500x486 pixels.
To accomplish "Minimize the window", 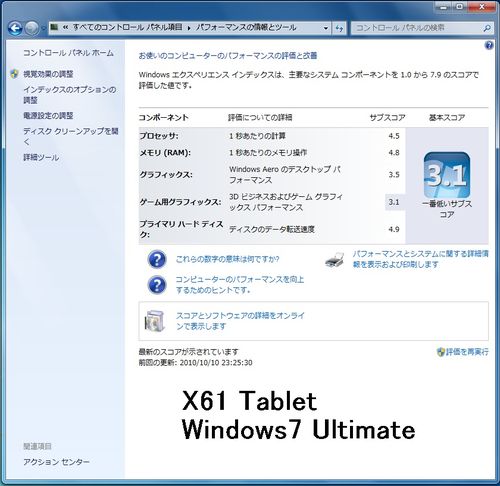I will [444, 7].
